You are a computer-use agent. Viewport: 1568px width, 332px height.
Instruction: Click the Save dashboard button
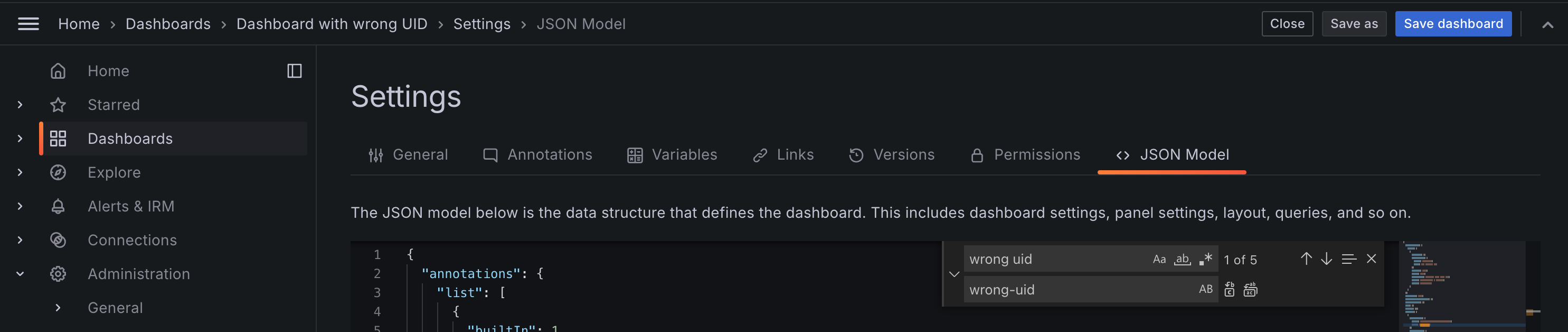[1453, 24]
